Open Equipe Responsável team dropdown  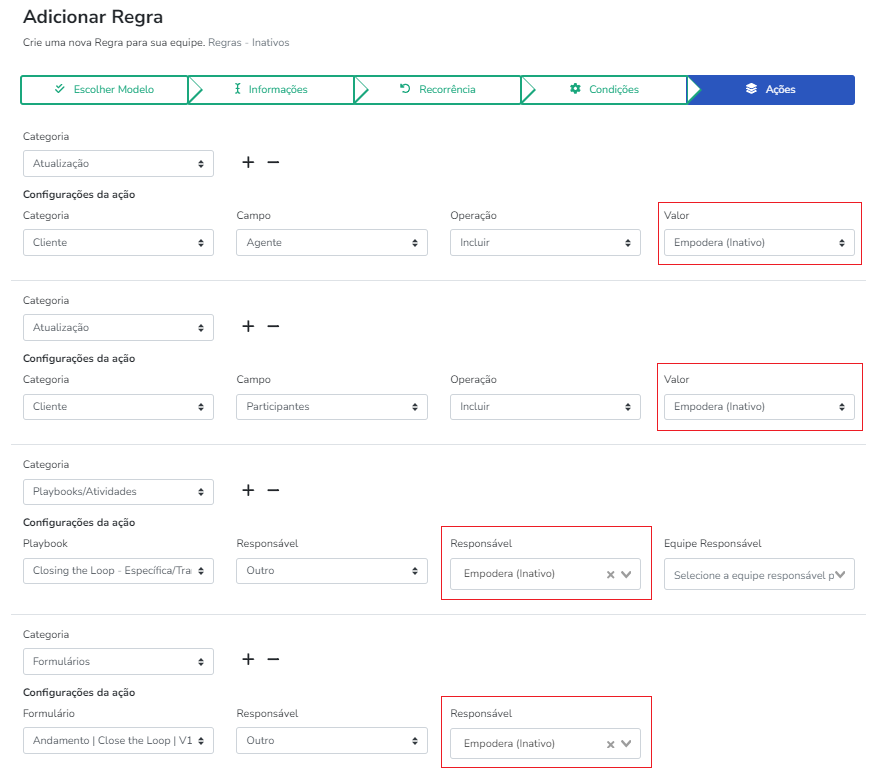759,575
